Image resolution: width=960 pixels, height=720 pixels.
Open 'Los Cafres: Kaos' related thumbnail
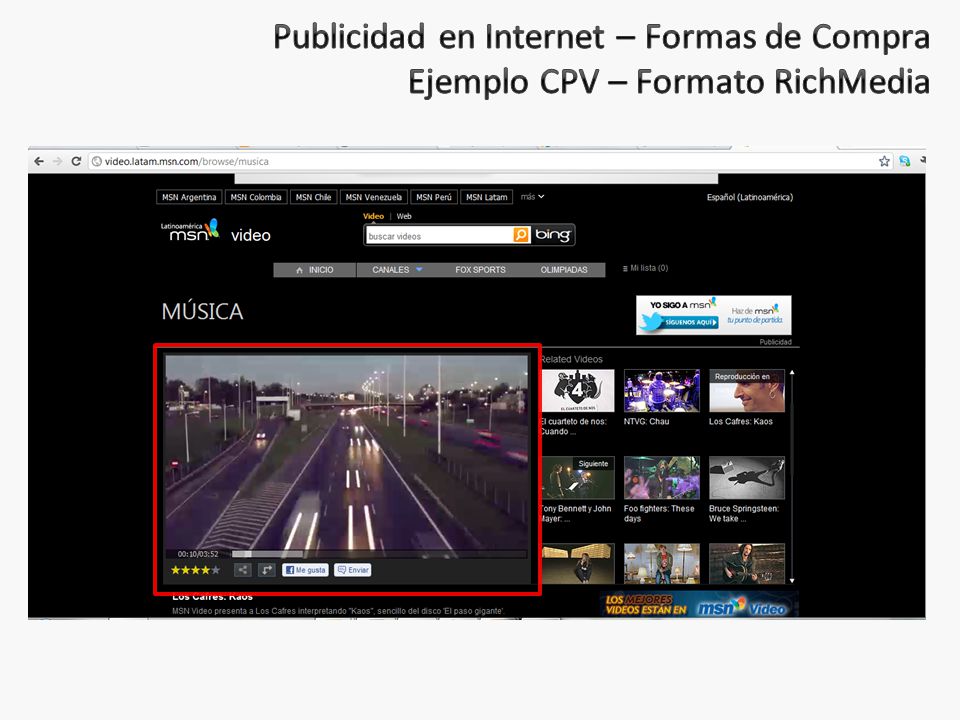pos(746,391)
